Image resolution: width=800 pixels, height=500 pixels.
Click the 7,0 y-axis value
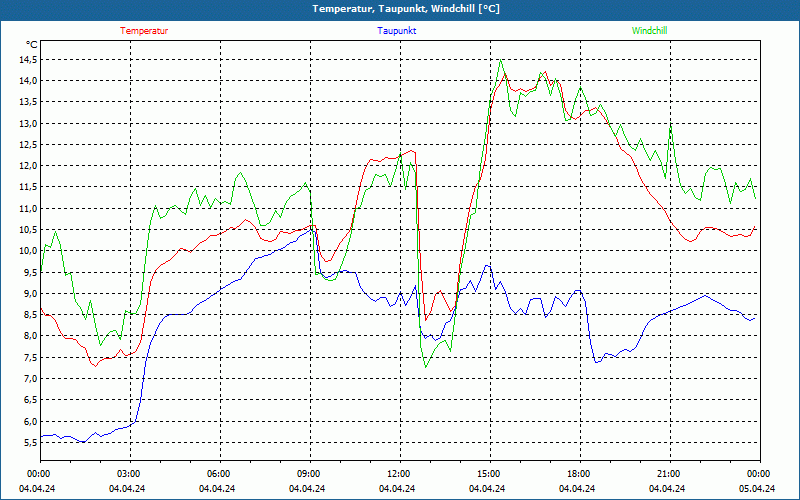pyautogui.click(x=31, y=379)
